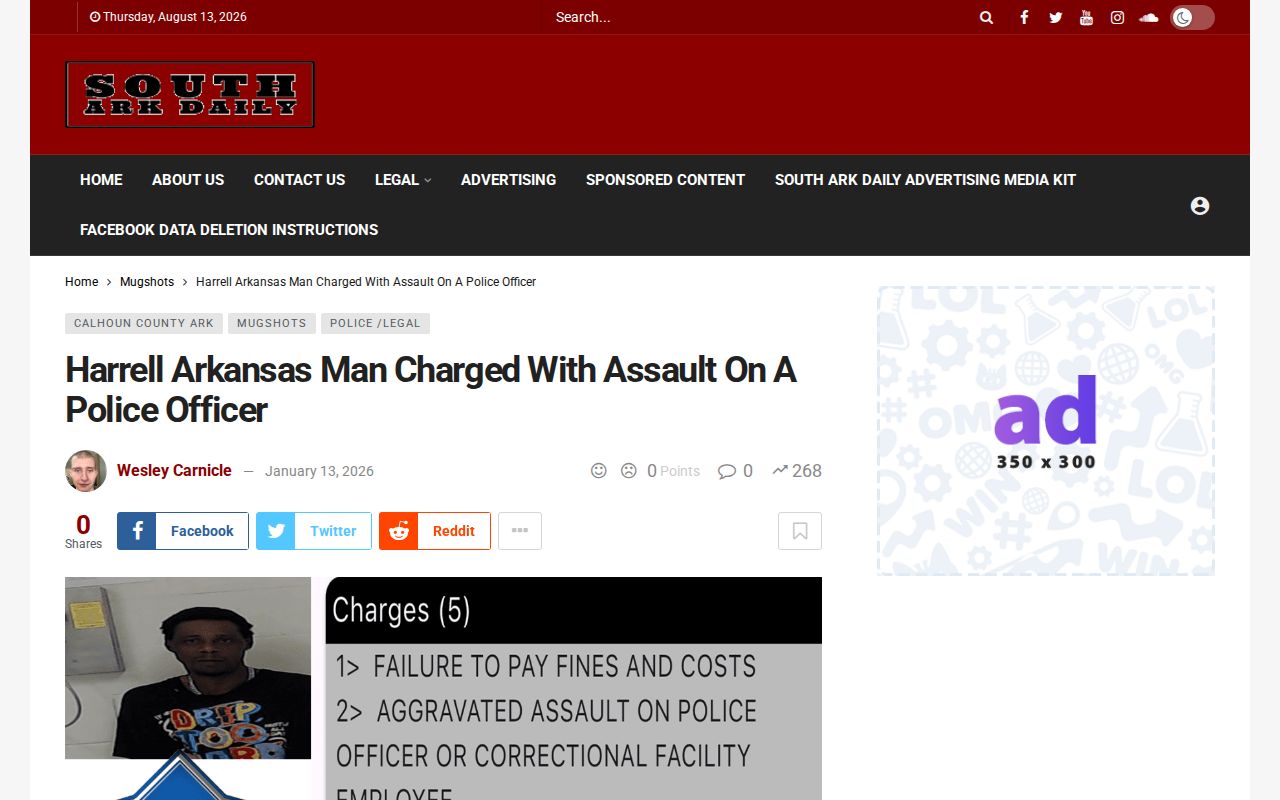Click Home breadcrumb link
1280x800 pixels.
pyautogui.click(x=82, y=282)
